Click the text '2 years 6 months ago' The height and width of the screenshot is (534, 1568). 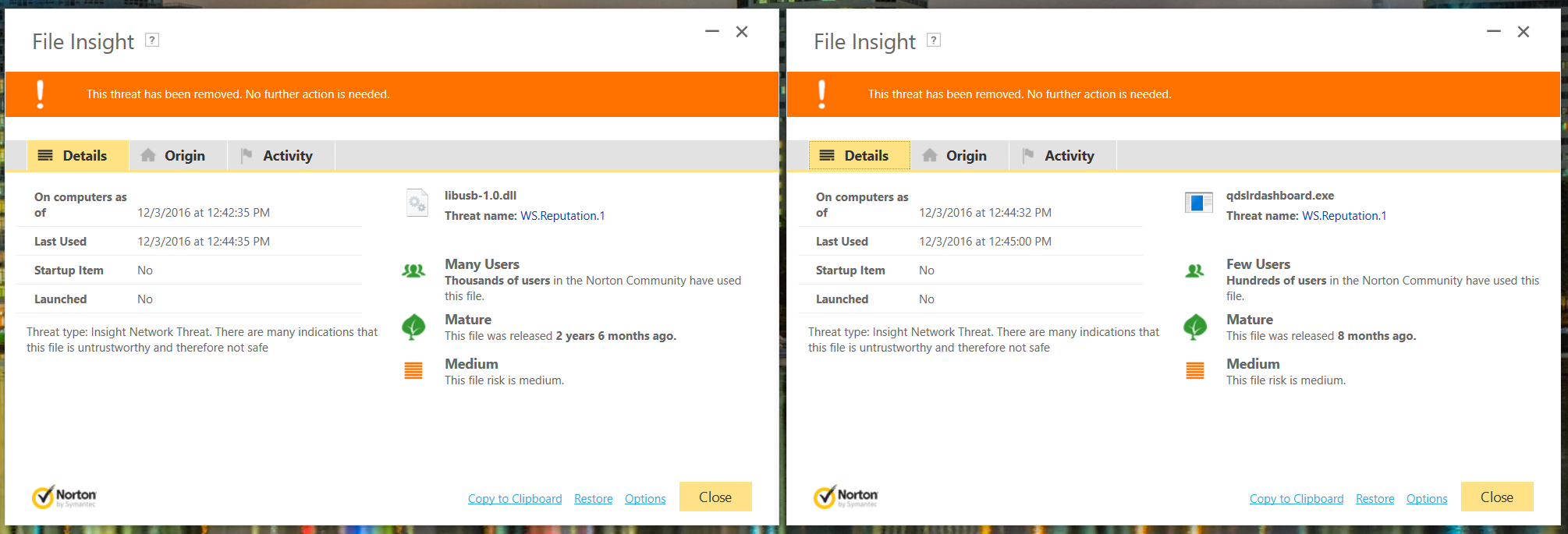coord(615,336)
